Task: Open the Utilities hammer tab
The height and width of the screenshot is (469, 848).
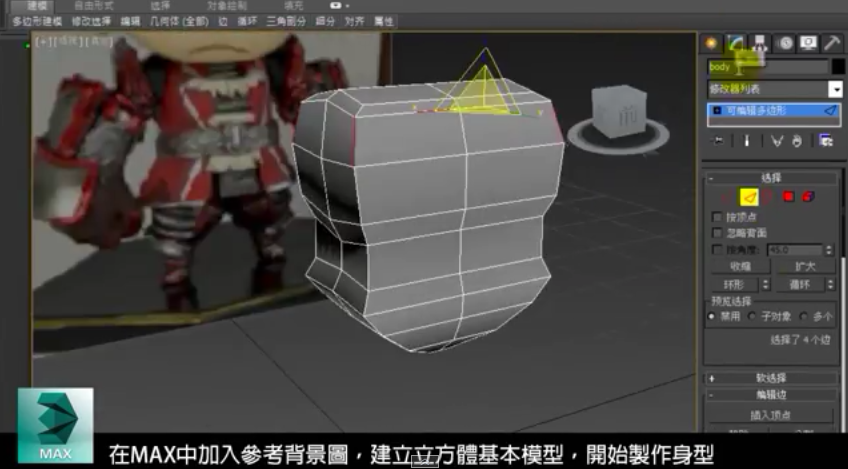Action: pos(833,43)
